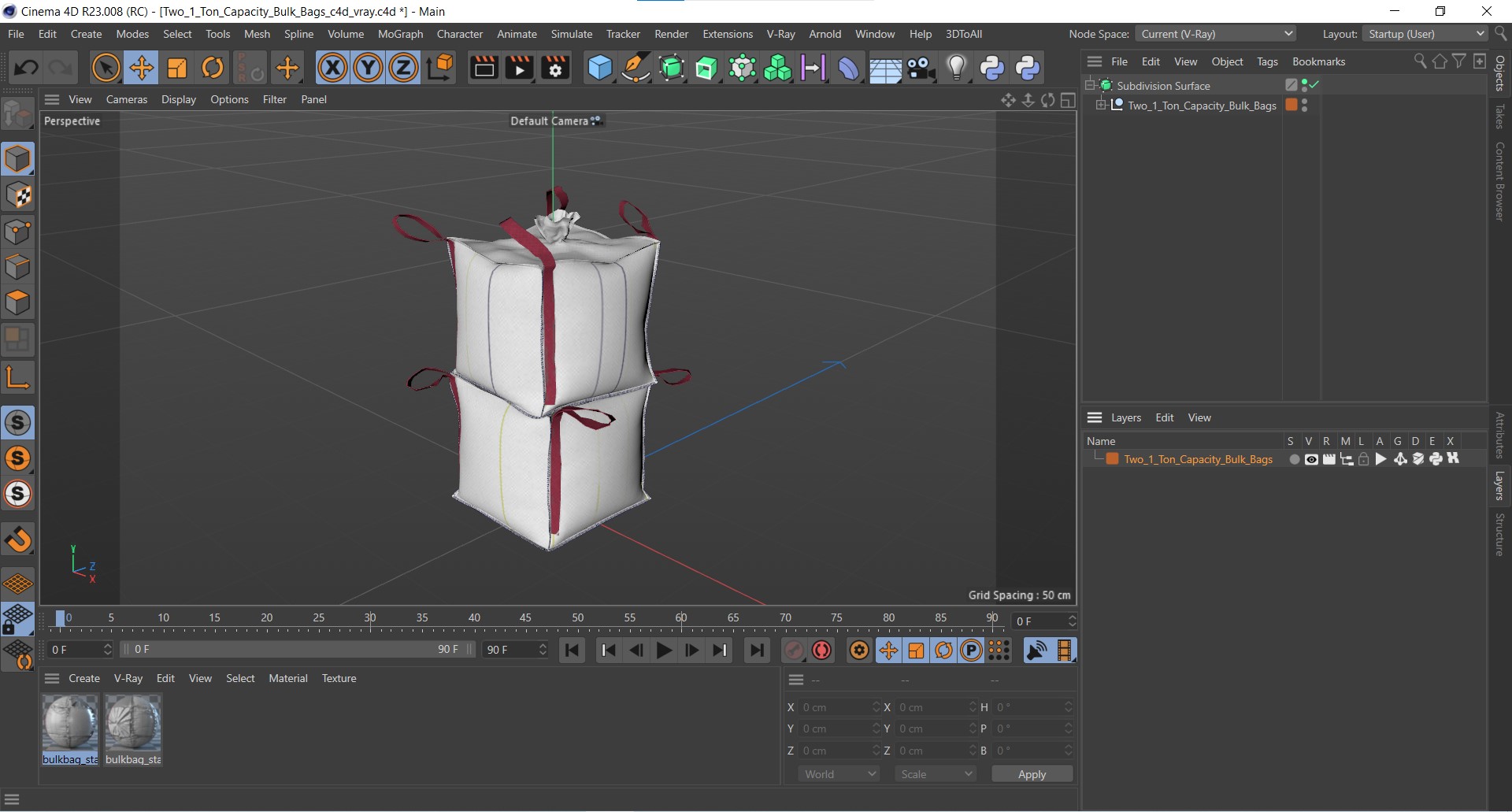
Task: Toggle Parameter P keyframe recording
Action: point(972,651)
